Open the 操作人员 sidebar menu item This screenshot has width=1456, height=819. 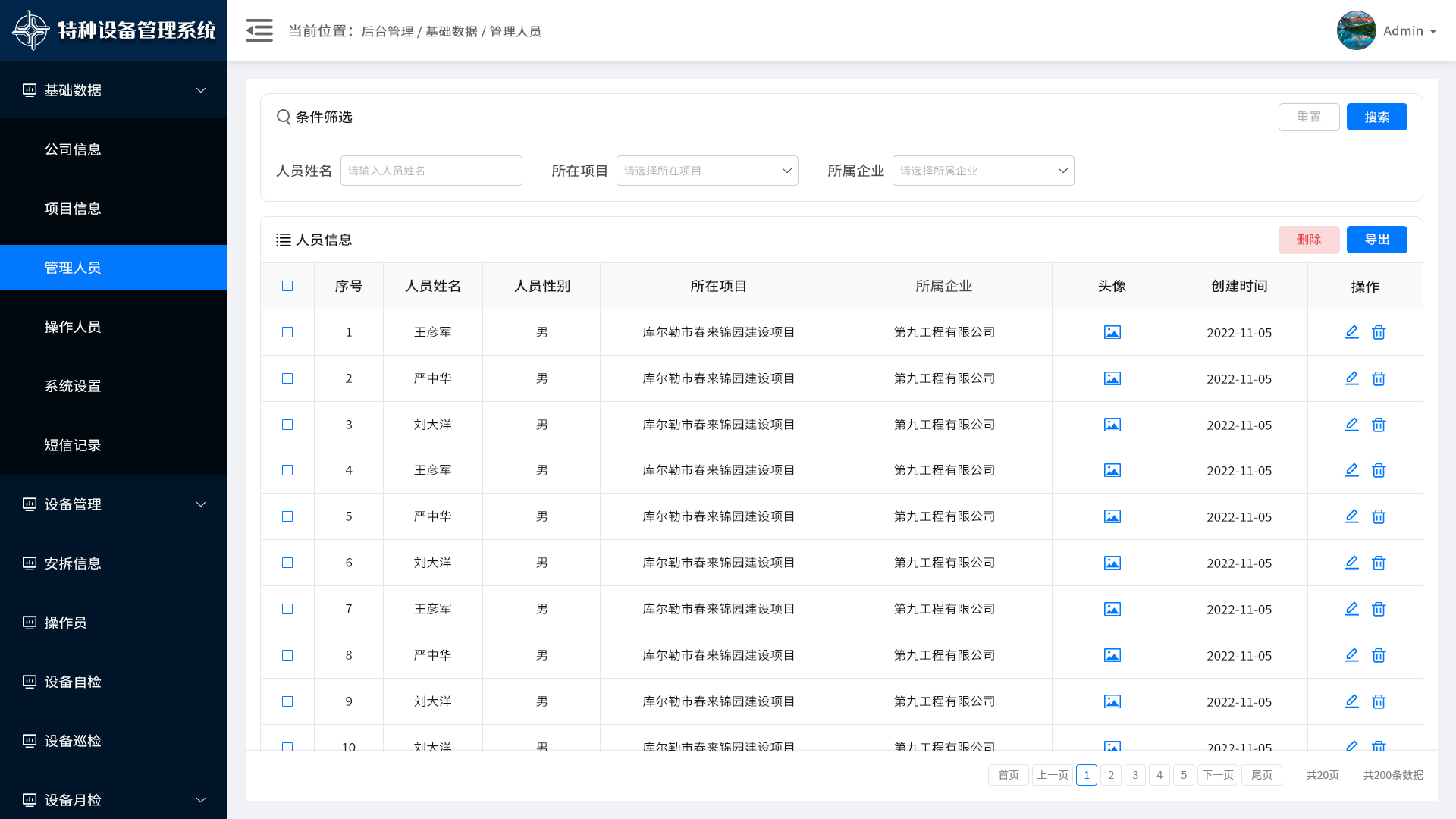[73, 327]
